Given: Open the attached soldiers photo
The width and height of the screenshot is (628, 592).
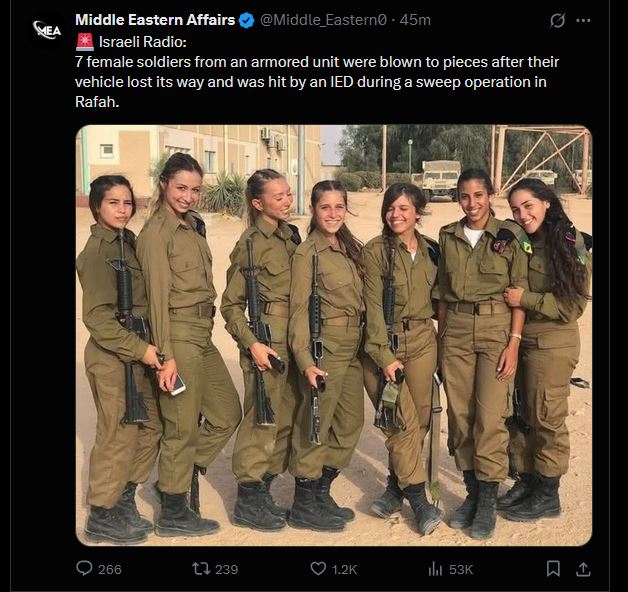Looking at the screenshot, I should pos(334,335).
